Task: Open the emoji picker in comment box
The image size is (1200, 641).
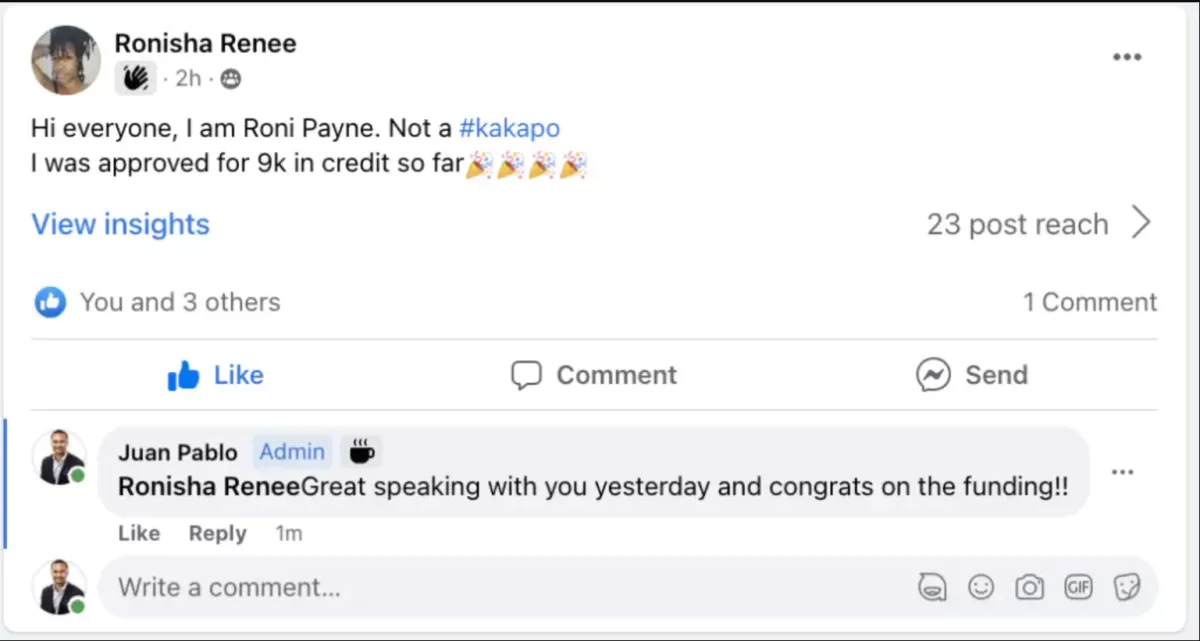Action: pos(981,587)
